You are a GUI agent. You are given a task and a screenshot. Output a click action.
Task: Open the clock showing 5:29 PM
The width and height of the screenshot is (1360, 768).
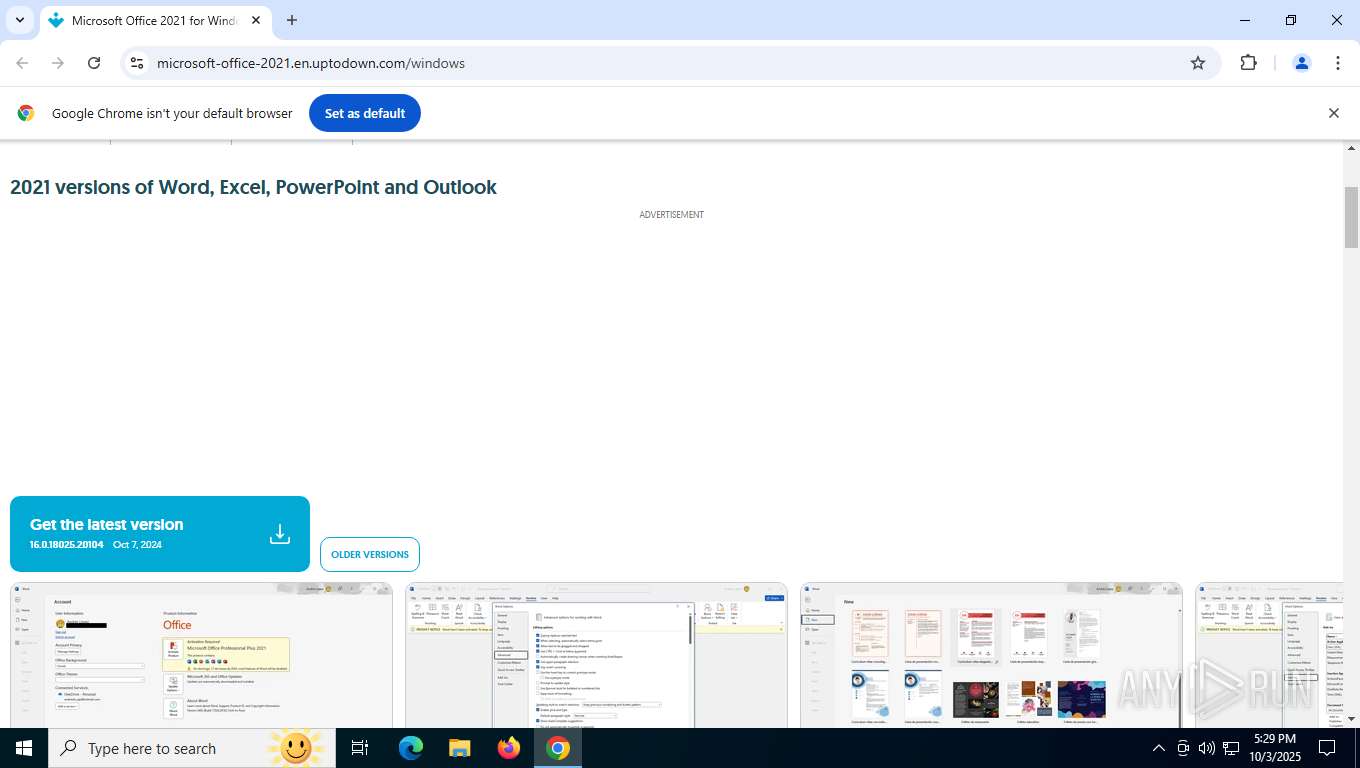pos(1273,748)
